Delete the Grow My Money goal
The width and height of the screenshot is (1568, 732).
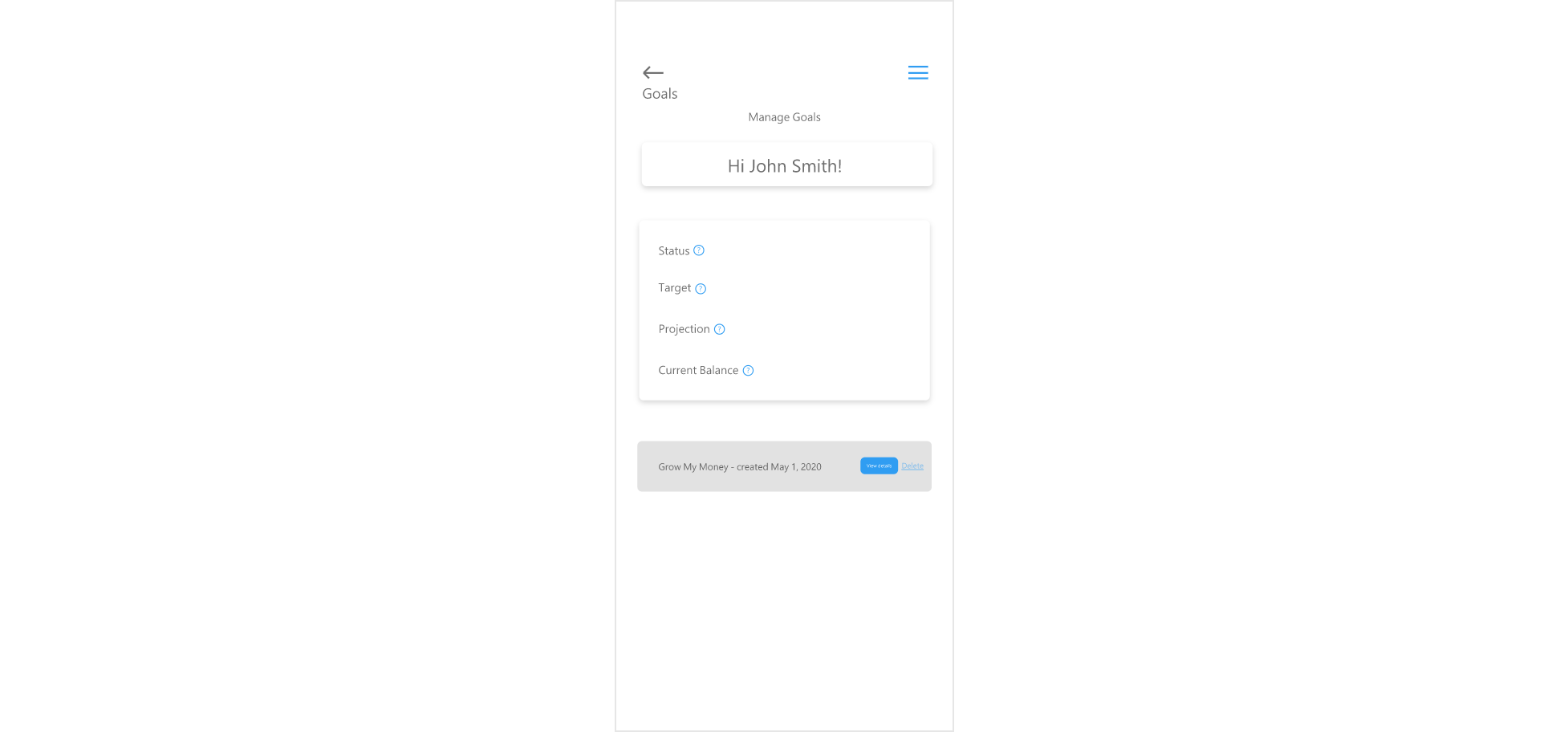(912, 466)
